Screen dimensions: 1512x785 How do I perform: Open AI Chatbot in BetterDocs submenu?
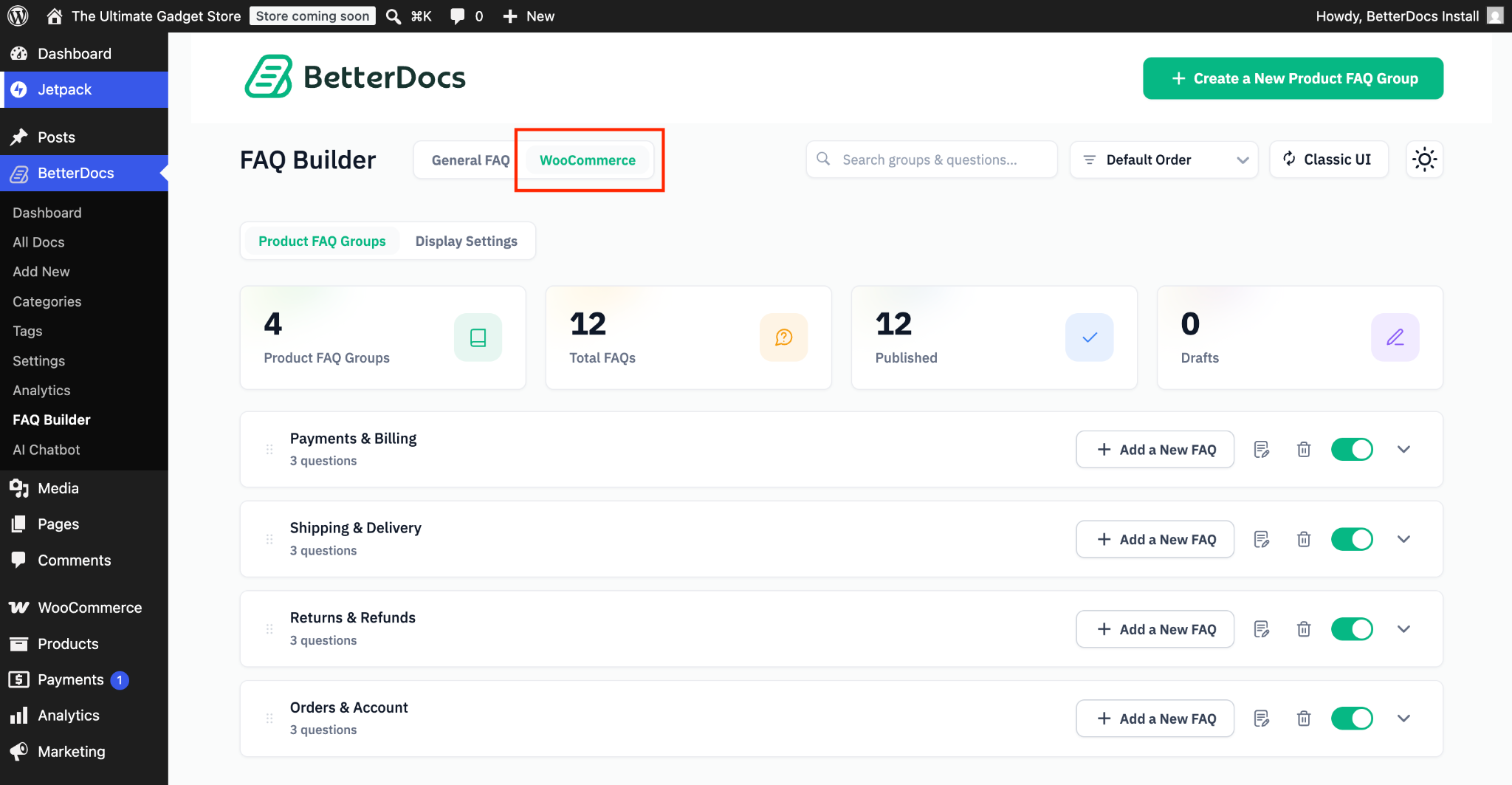(47, 450)
